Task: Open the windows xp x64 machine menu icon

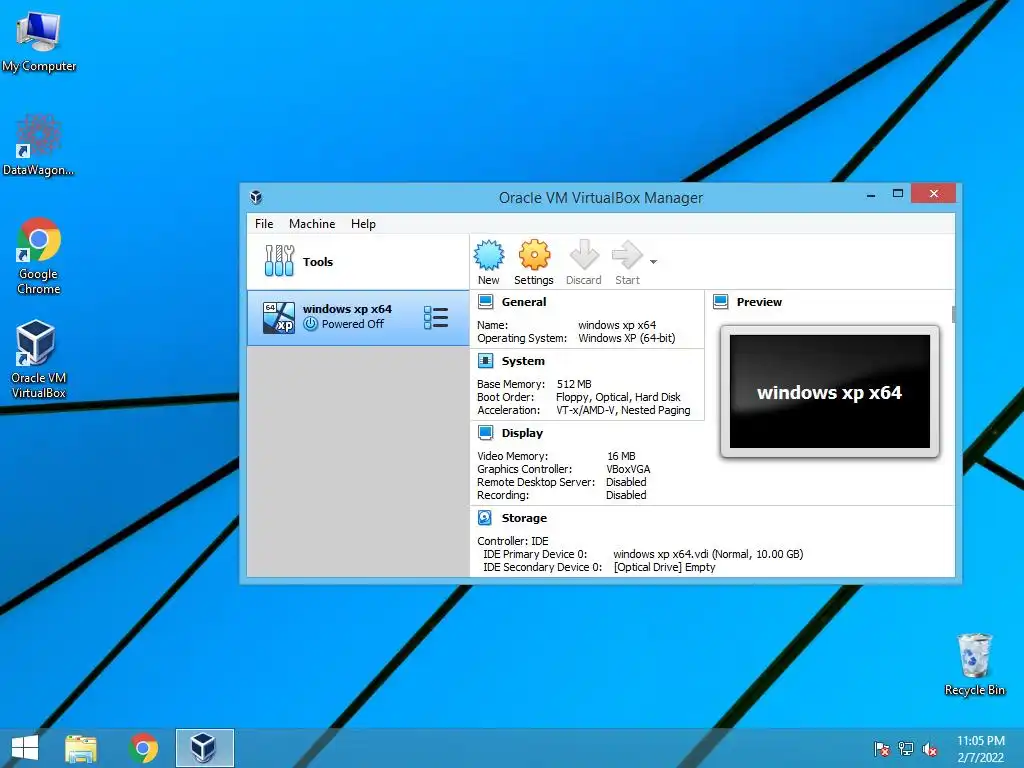Action: click(436, 317)
